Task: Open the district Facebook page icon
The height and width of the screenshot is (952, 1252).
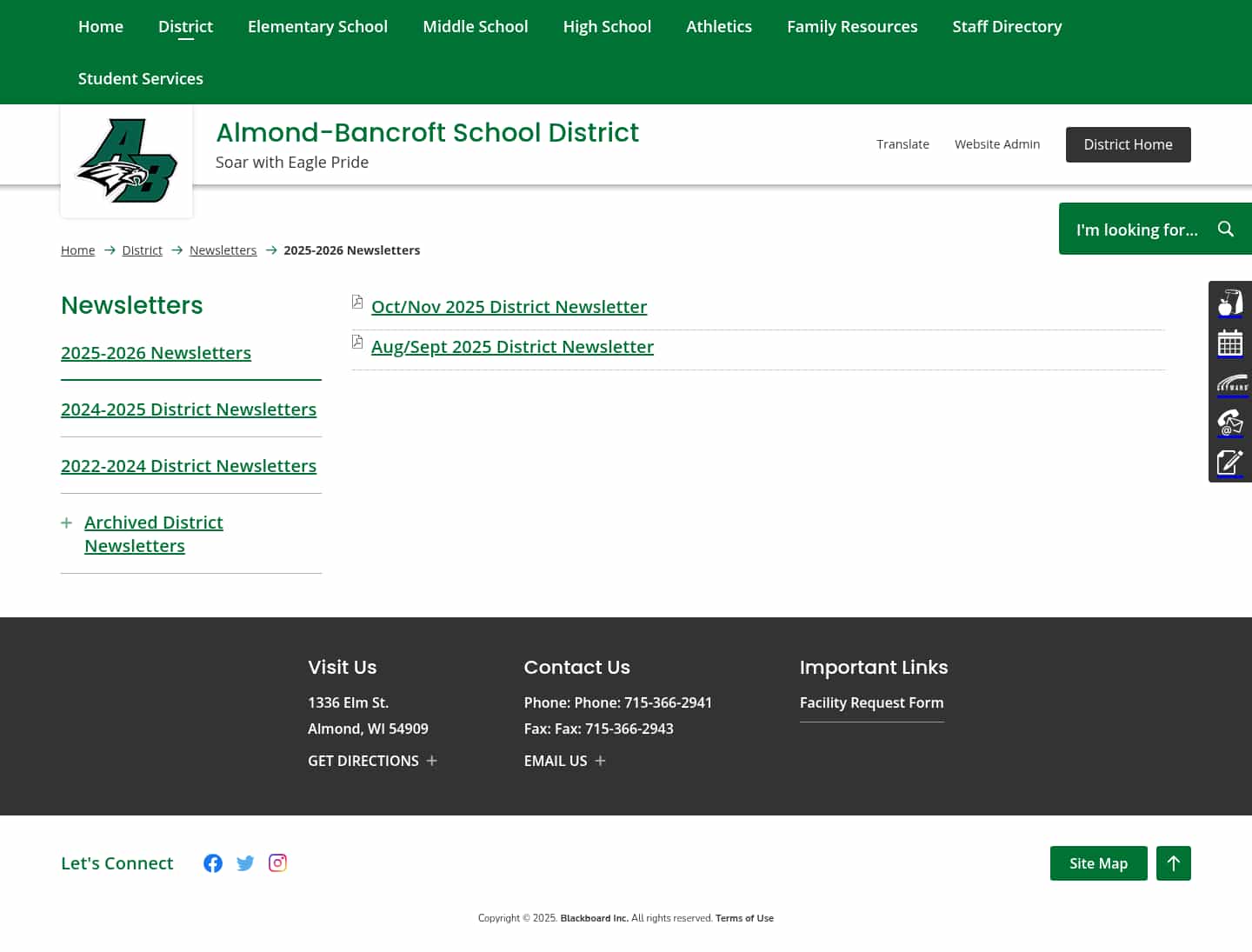Action: click(213, 863)
